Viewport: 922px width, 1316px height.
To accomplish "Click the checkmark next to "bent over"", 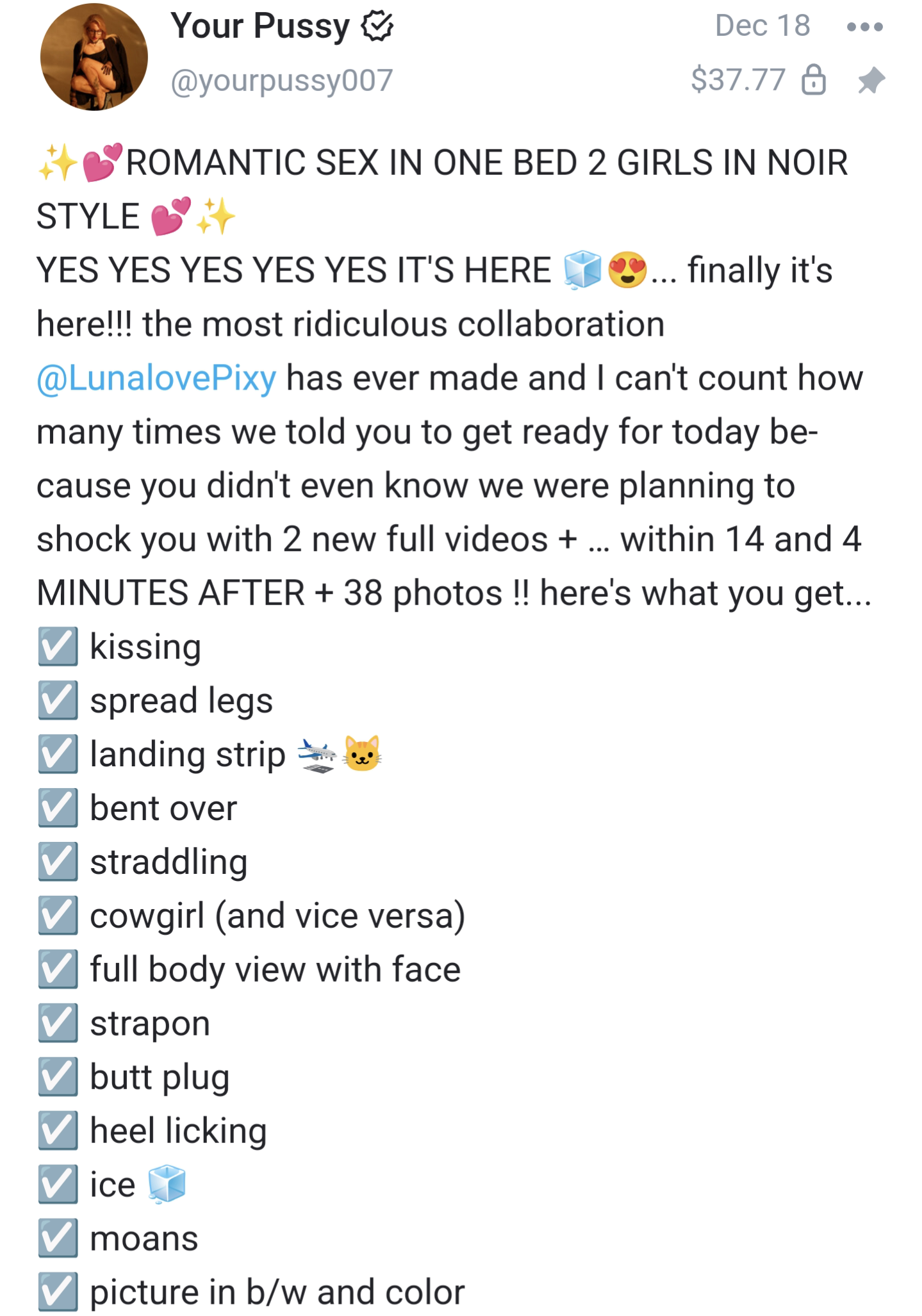I will tap(58, 809).
